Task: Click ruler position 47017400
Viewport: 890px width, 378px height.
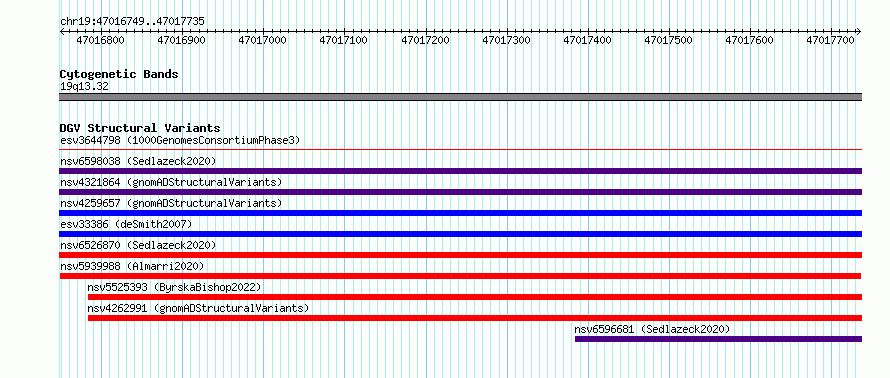Action: coord(588,40)
